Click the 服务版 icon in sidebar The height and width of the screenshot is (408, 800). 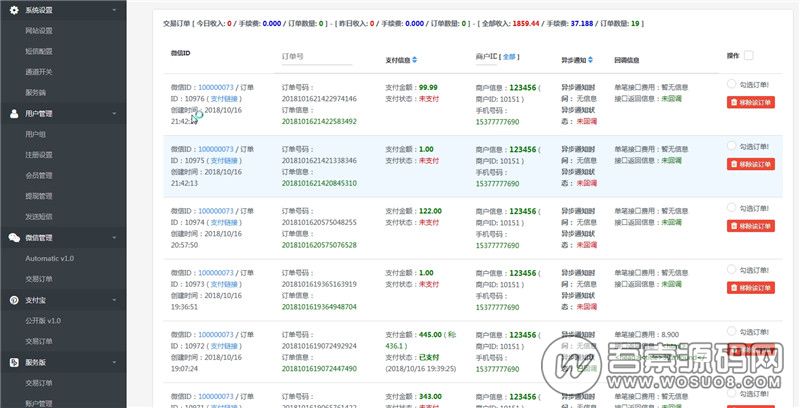14,362
